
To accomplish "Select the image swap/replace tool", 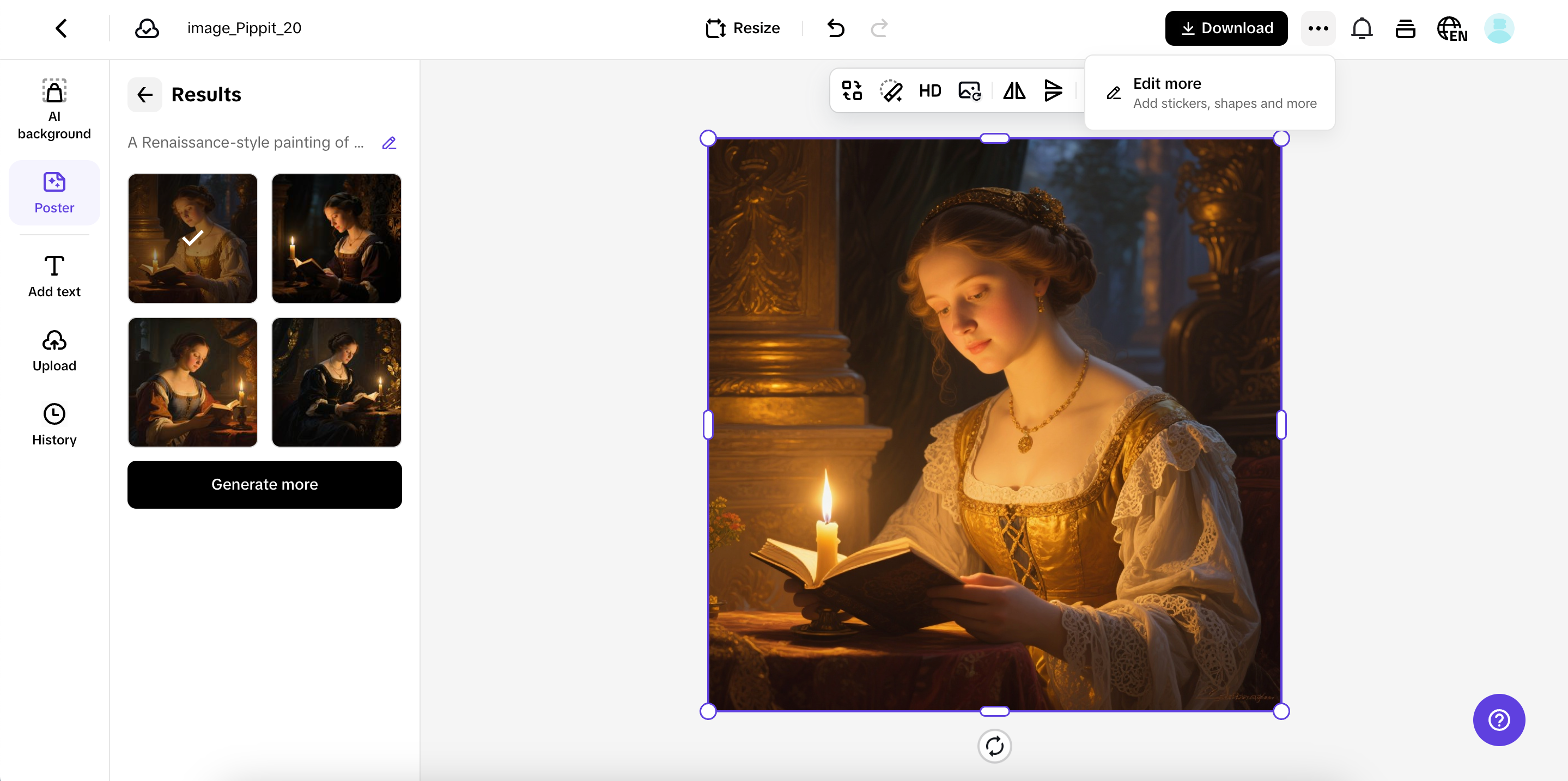I will (851, 90).
